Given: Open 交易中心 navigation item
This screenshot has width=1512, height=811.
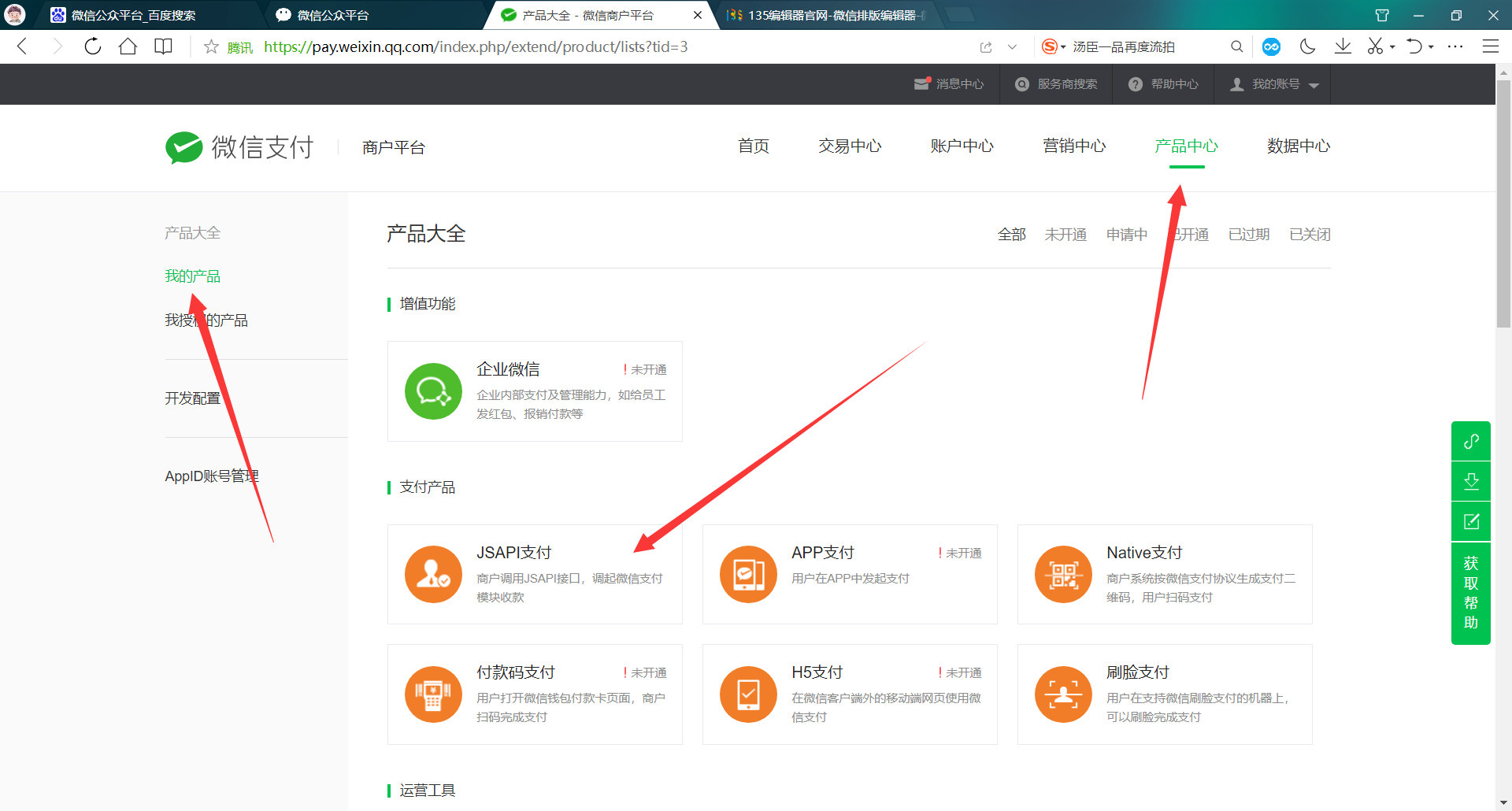Looking at the screenshot, I should 850,146.
